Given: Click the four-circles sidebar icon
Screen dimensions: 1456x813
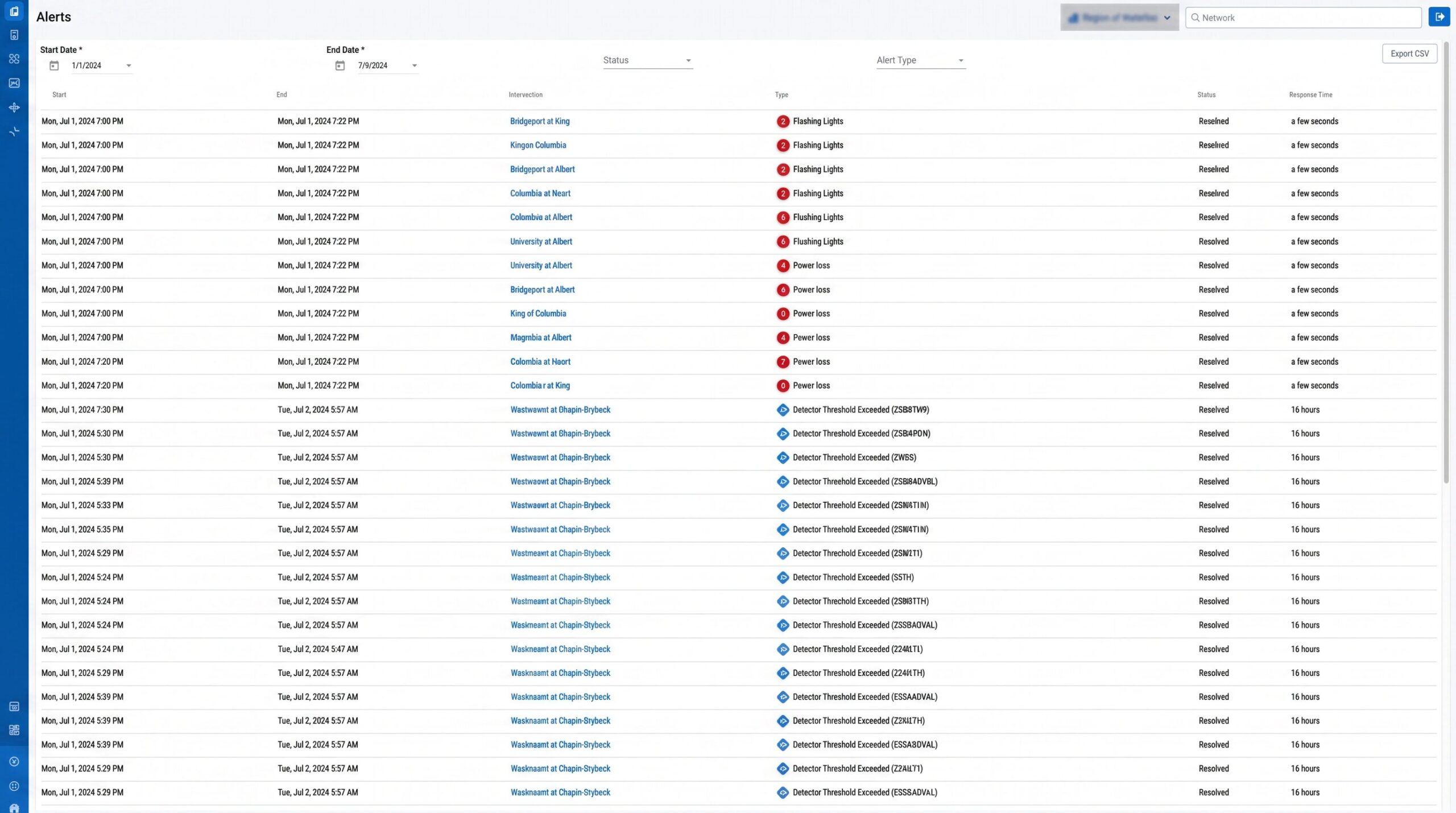Looking at the screenshot, I should (14, 59).
